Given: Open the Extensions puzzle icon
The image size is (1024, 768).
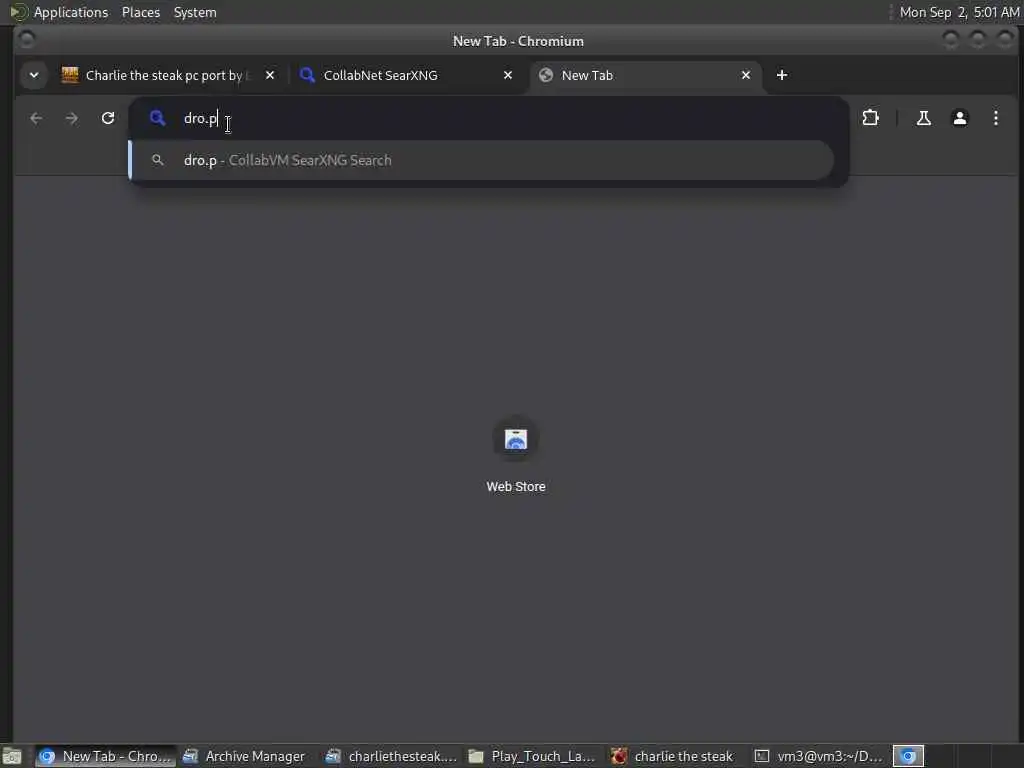Looking at the screenshot, I should tap(871, 118).
